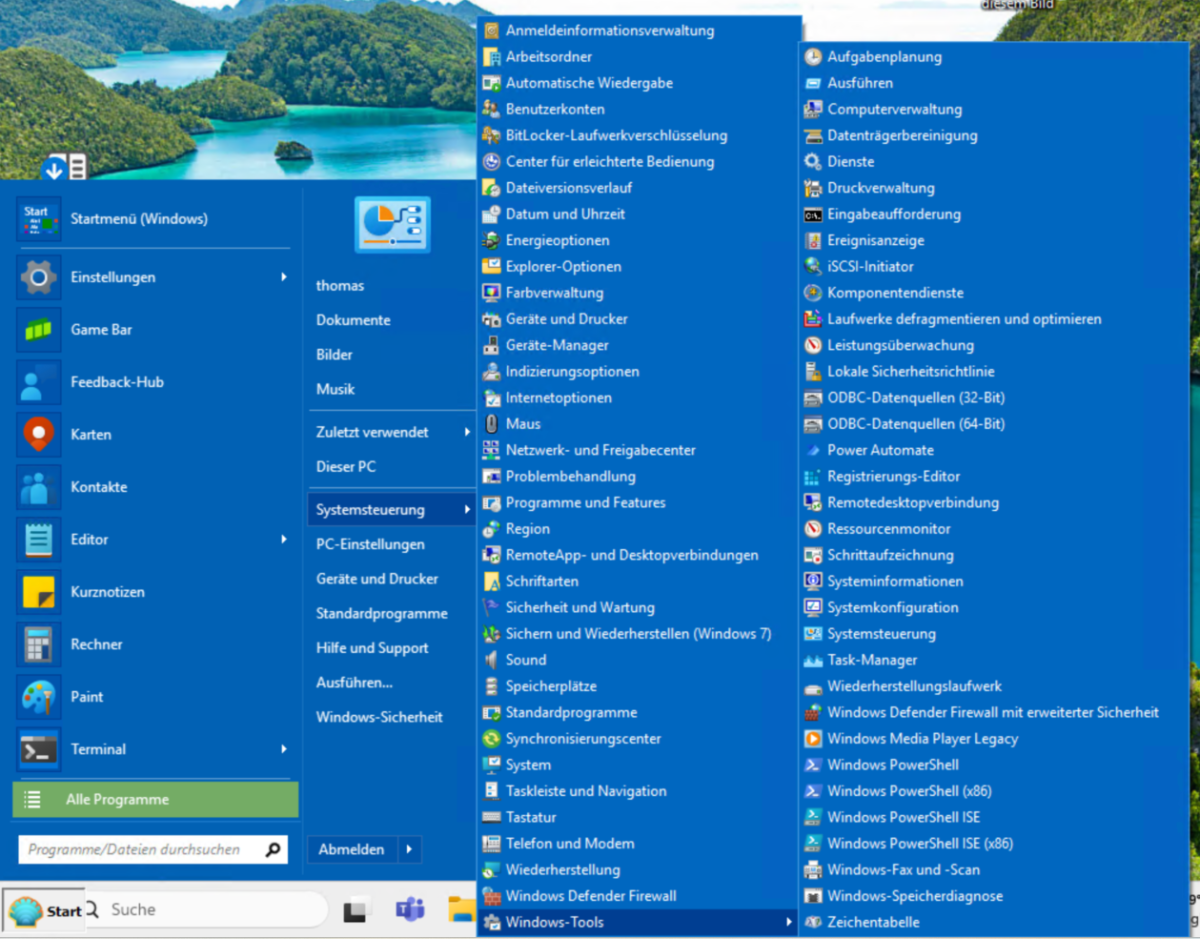Screen dimensions: 1200x939
Task: Expand the Editor submenu arrow
Action: pyautogui.click(x=284, y=539)
